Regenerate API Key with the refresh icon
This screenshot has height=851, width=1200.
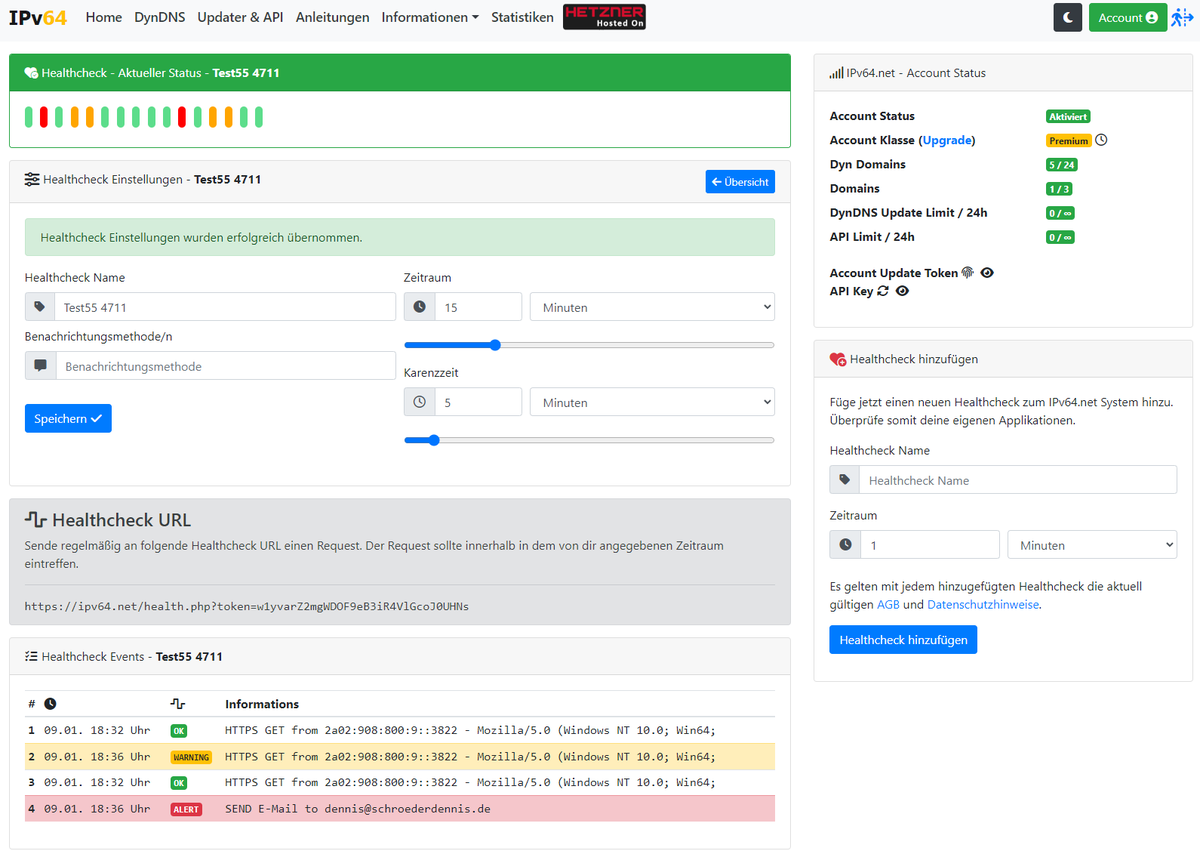(882, 291)
